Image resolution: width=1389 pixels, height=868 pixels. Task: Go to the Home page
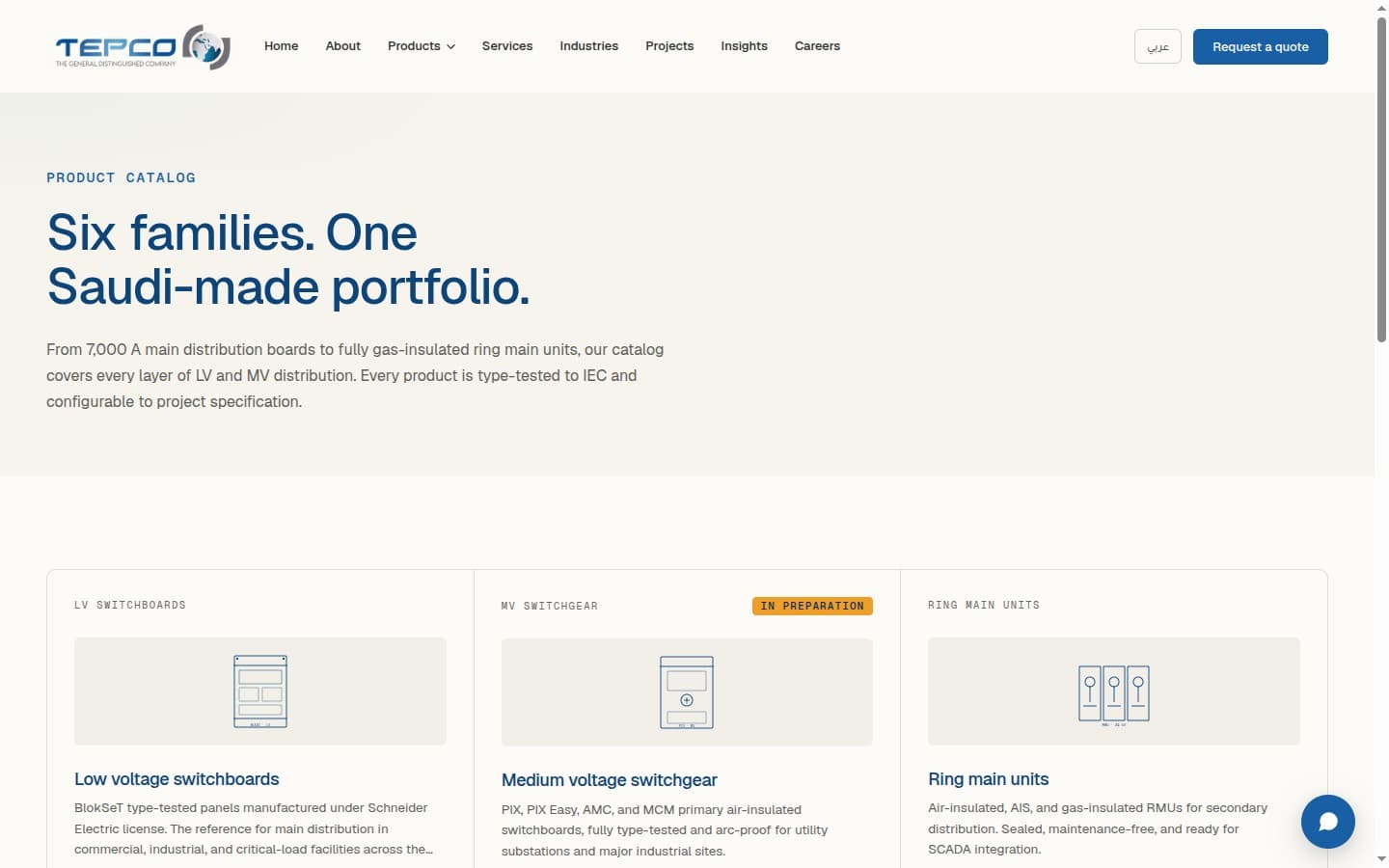coord(281,46)
